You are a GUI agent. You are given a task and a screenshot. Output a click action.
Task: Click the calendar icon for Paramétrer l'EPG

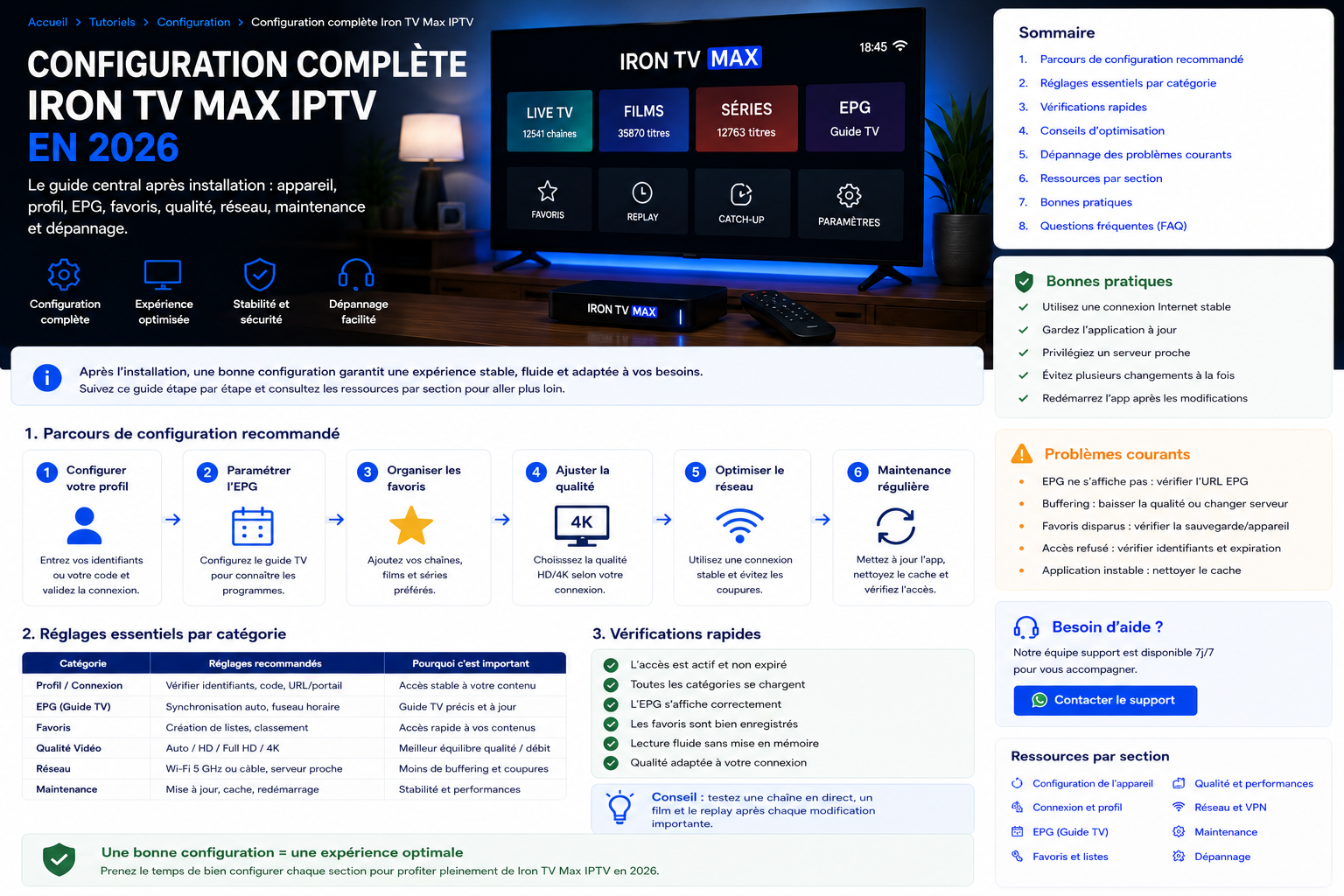click(x=253, y=527)
